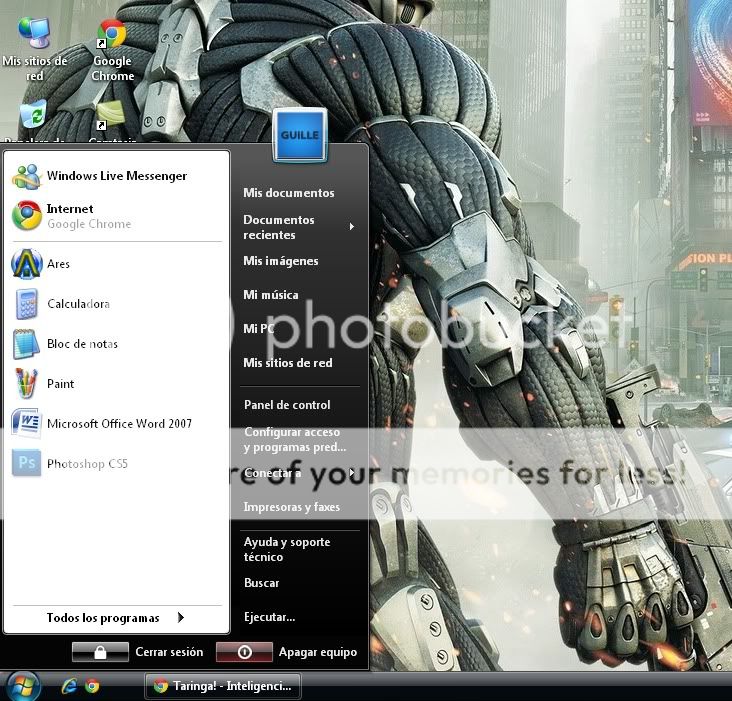Switch to Taringa! Chrome taskbar window

click(223, 687)
